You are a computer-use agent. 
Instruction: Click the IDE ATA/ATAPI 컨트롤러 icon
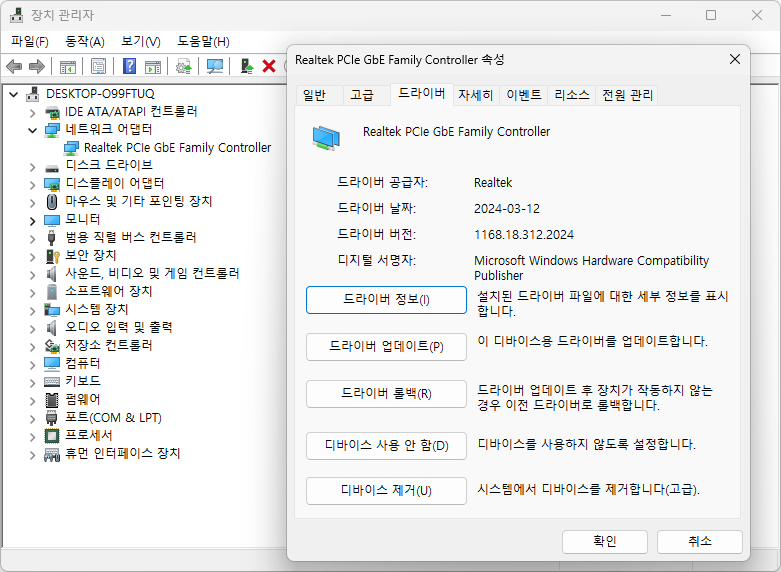click(x=52, y=112)
